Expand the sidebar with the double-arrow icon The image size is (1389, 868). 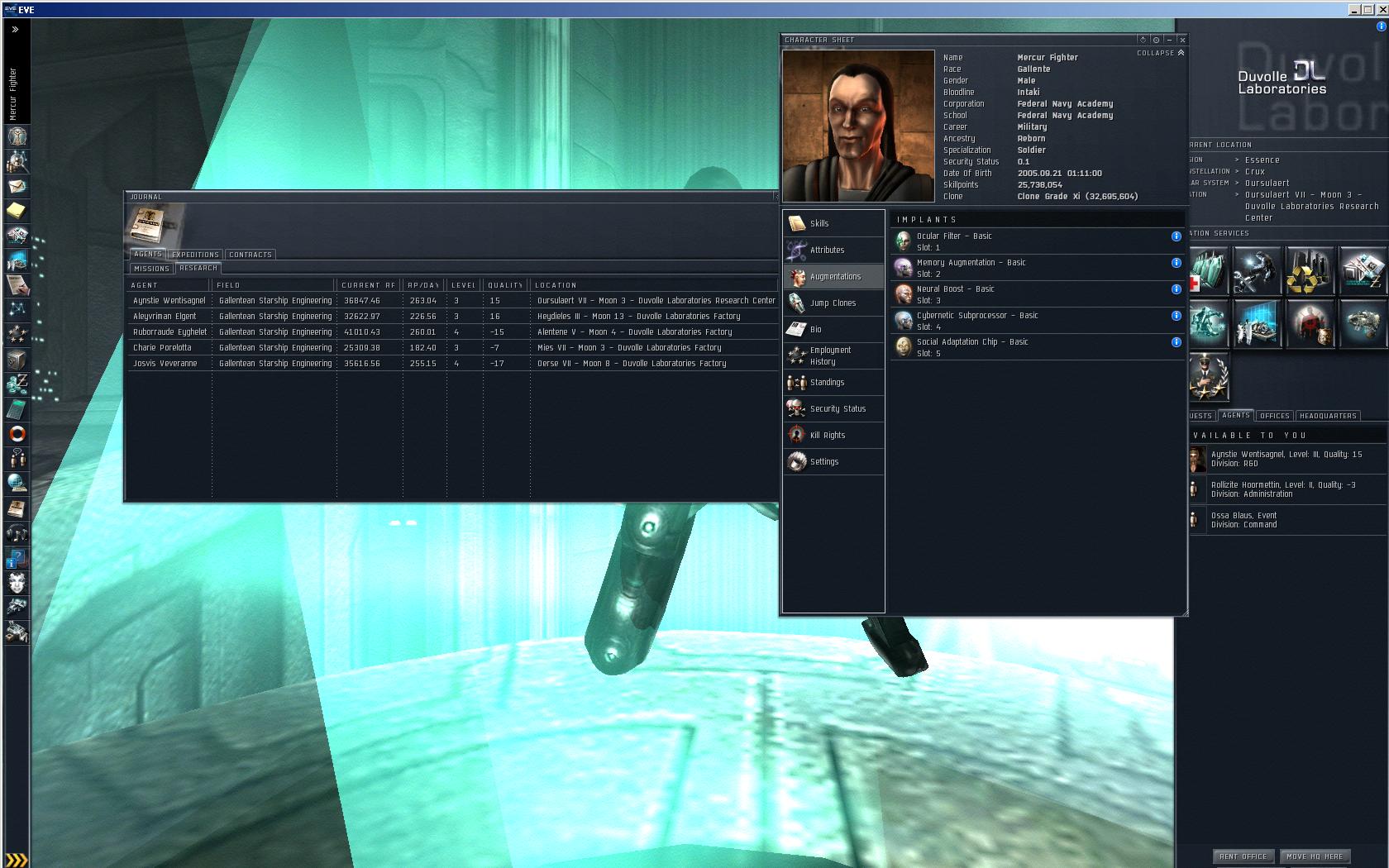15,29
